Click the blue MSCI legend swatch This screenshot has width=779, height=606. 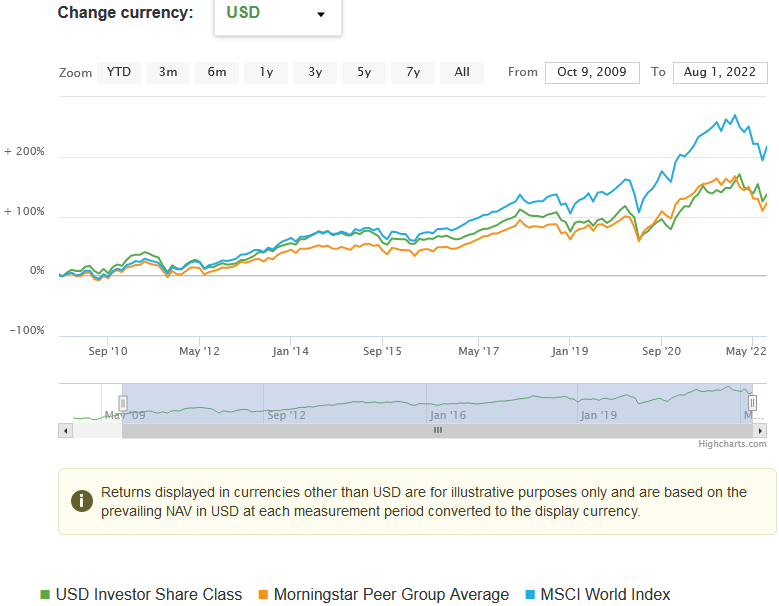point(530,595)
